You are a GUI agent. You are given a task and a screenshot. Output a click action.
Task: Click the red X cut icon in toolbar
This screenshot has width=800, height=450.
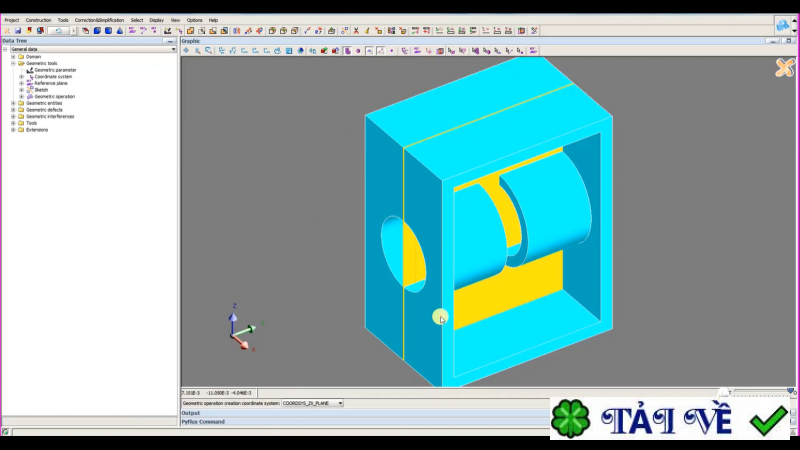pos(356,31)
